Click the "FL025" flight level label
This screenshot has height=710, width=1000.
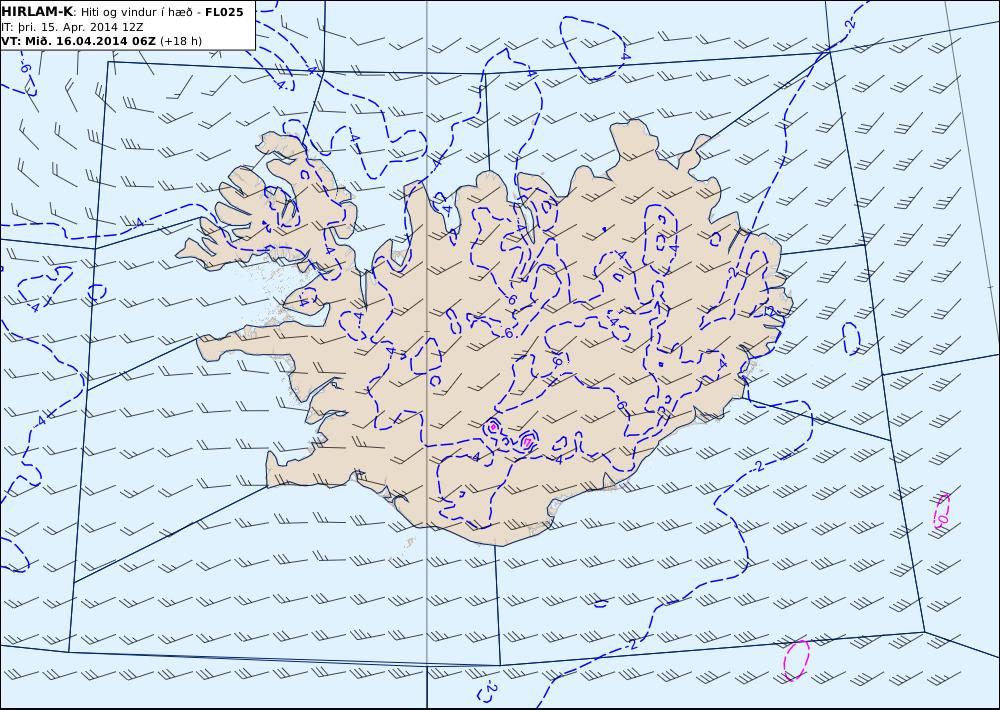[224, 11]
